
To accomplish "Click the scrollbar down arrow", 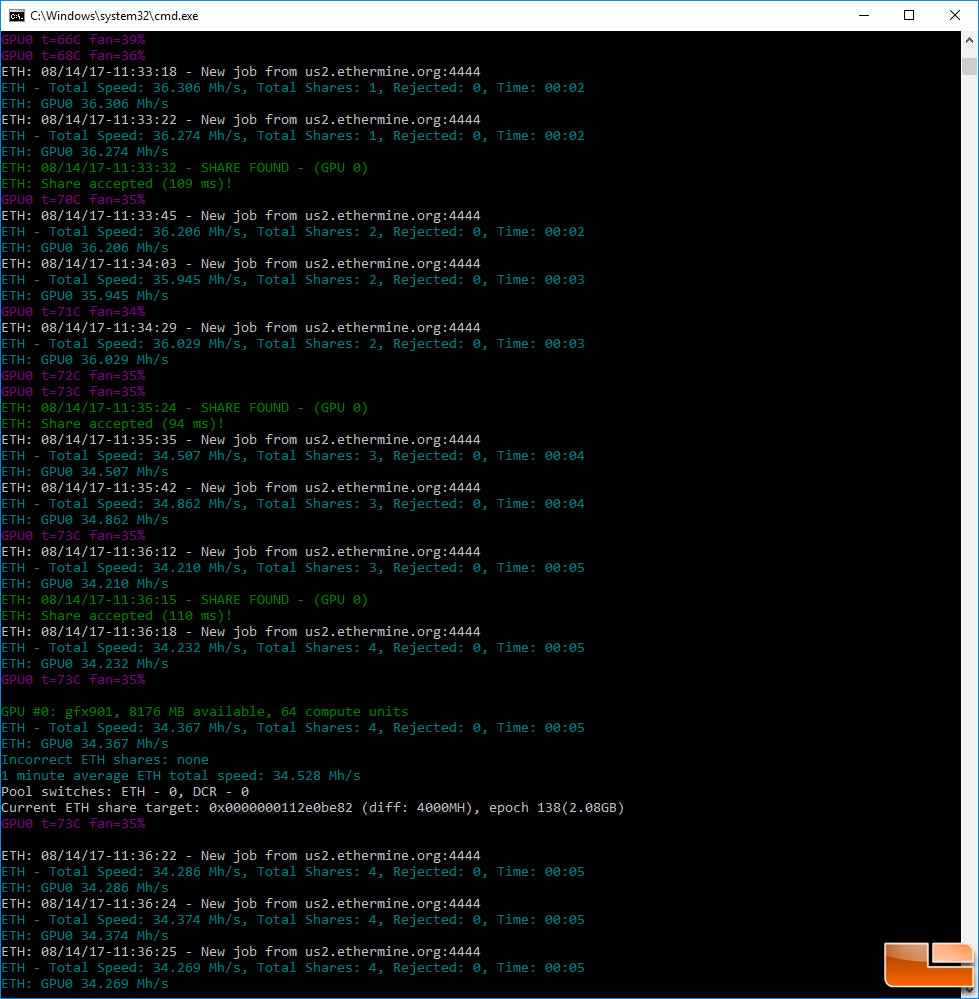I will point(969,989).
